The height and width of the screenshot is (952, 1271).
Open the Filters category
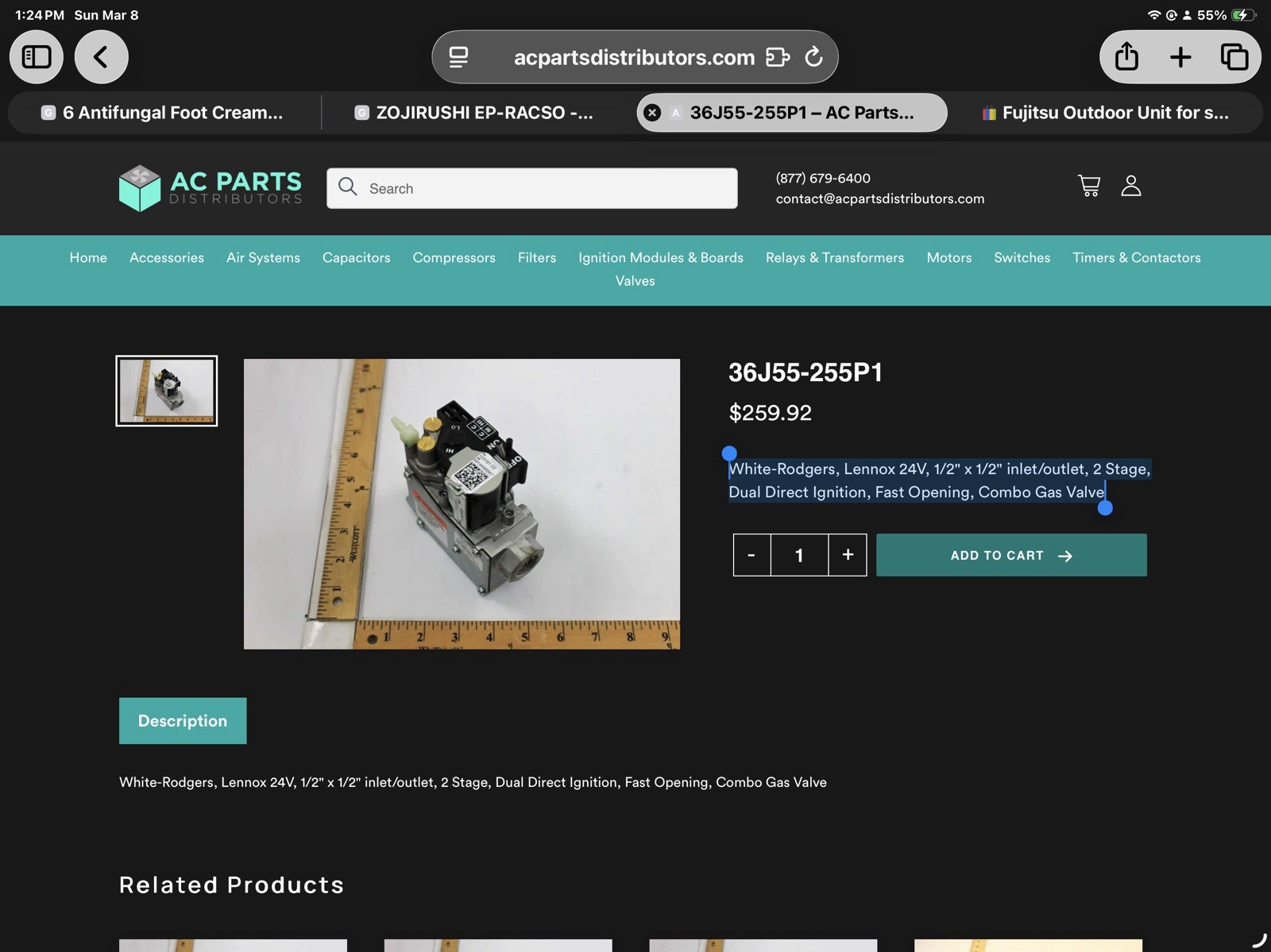pyautogui.click(x=537, y=257)
